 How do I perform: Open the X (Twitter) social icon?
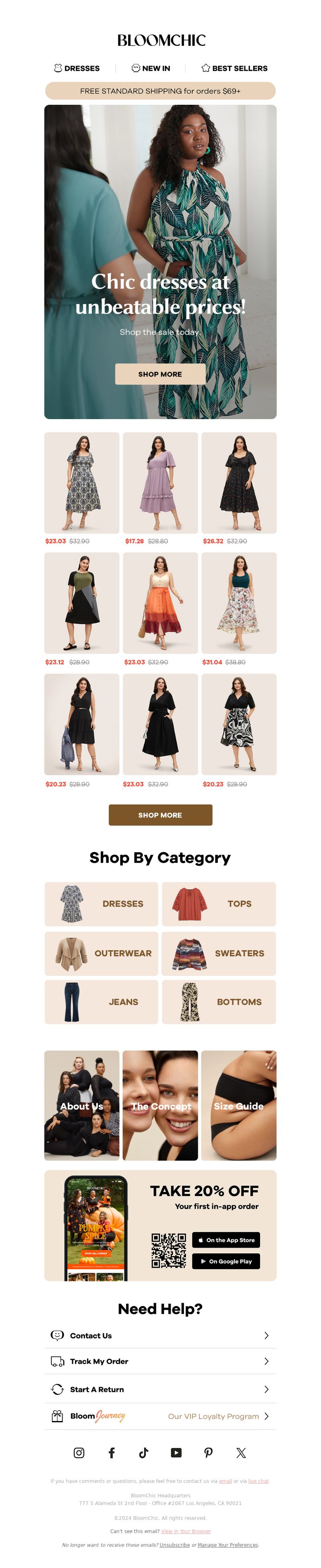tap(241, 1452)
